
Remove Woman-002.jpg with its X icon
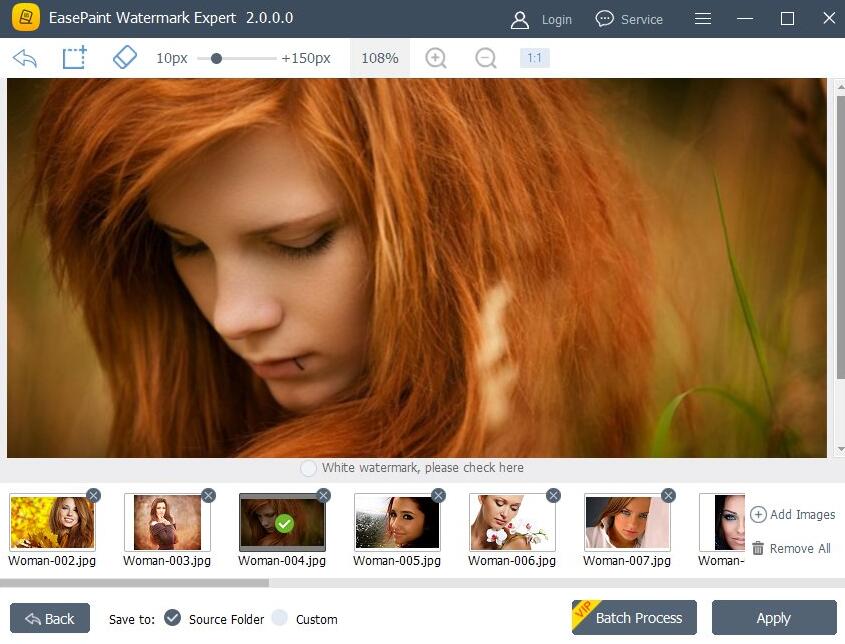94,495
